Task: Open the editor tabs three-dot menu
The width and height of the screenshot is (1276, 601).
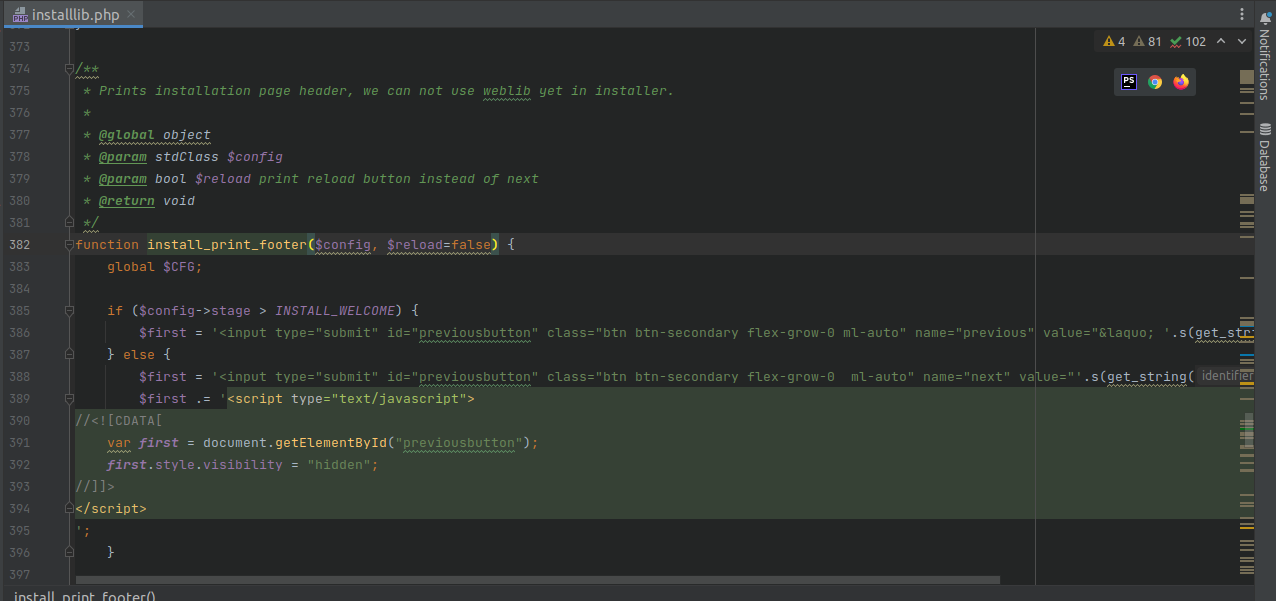Action: click(1241, 14)
